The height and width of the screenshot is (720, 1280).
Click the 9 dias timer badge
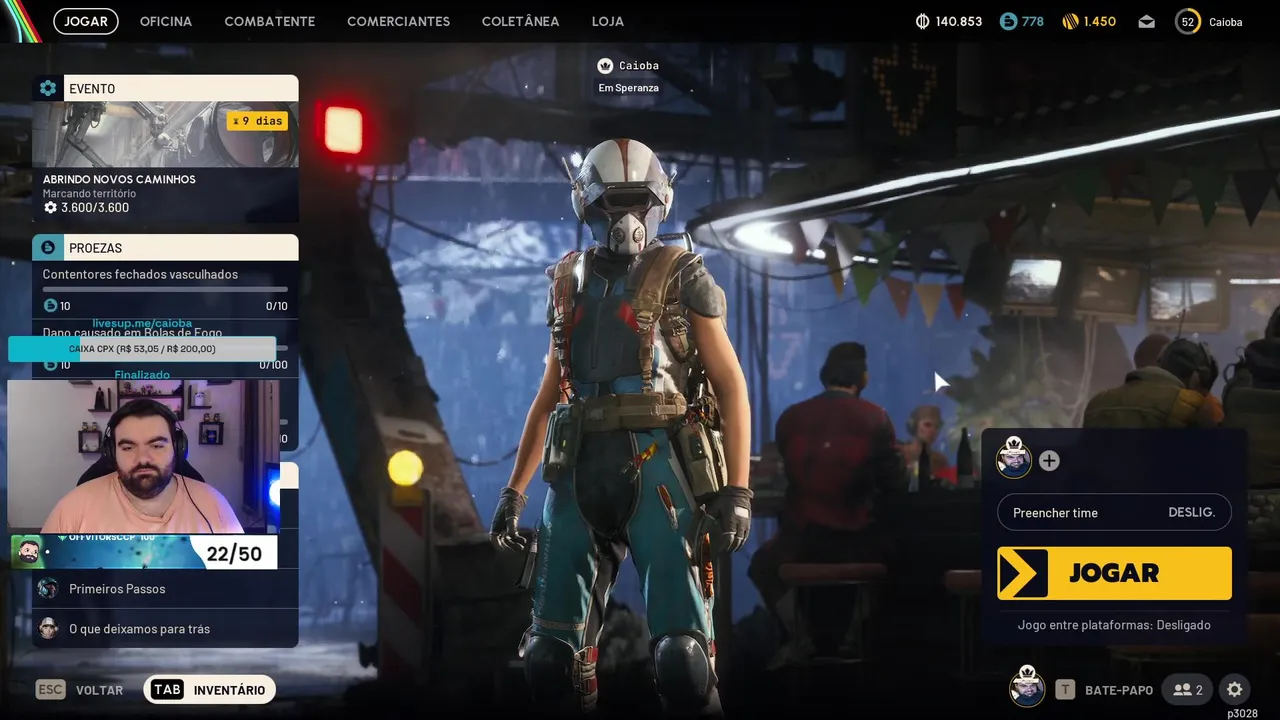click(257, 121)
